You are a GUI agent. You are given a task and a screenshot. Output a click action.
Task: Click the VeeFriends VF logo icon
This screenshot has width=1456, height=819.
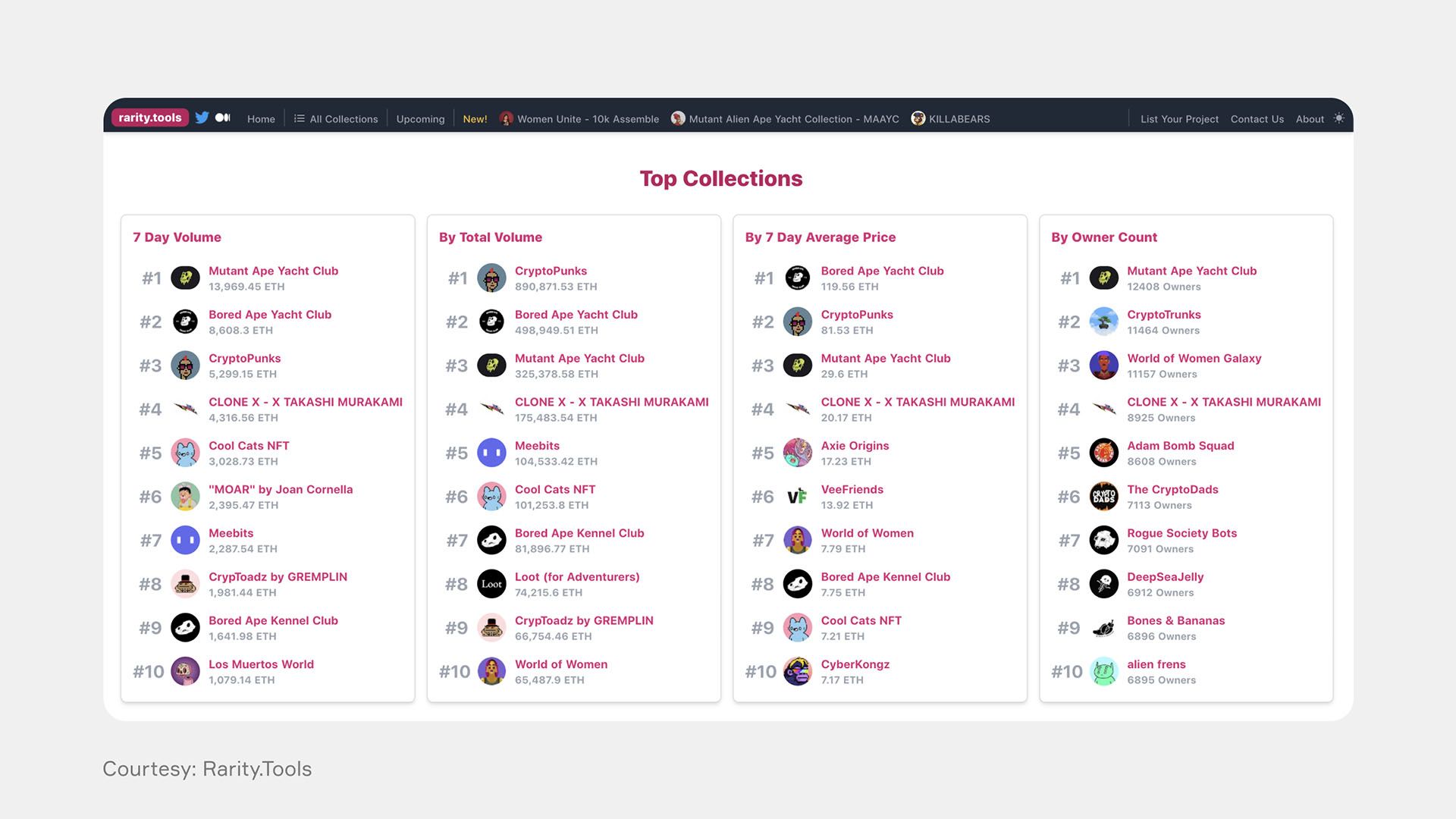tap(797, 497)
